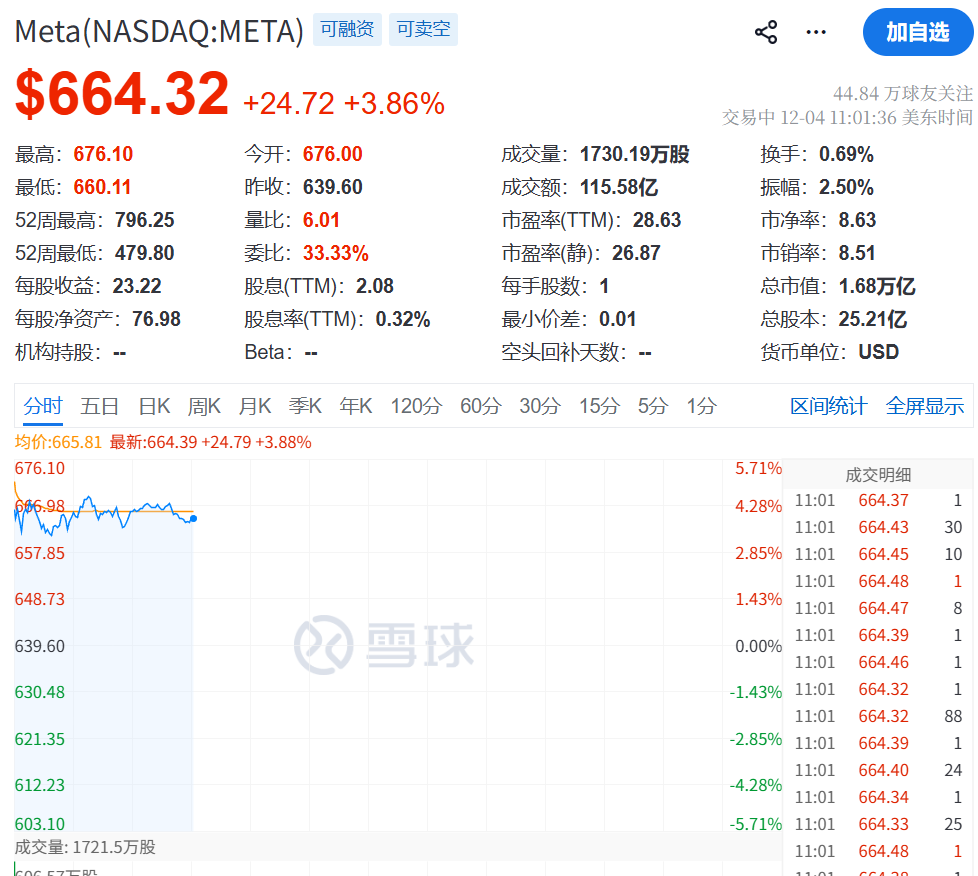
Task: Select the 周K view
Action: pos(204,406)
